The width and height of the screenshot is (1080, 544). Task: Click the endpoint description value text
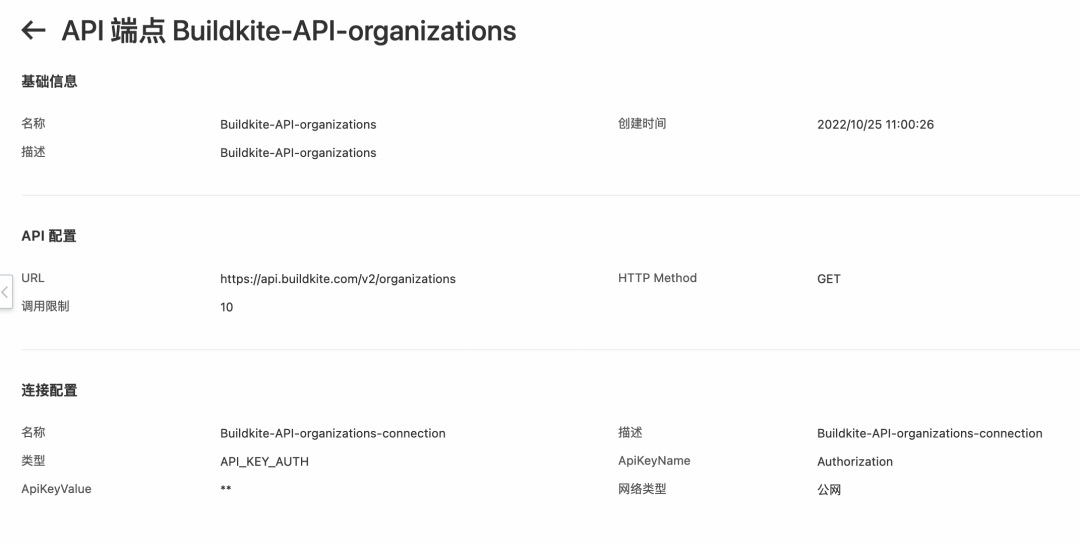298,153
